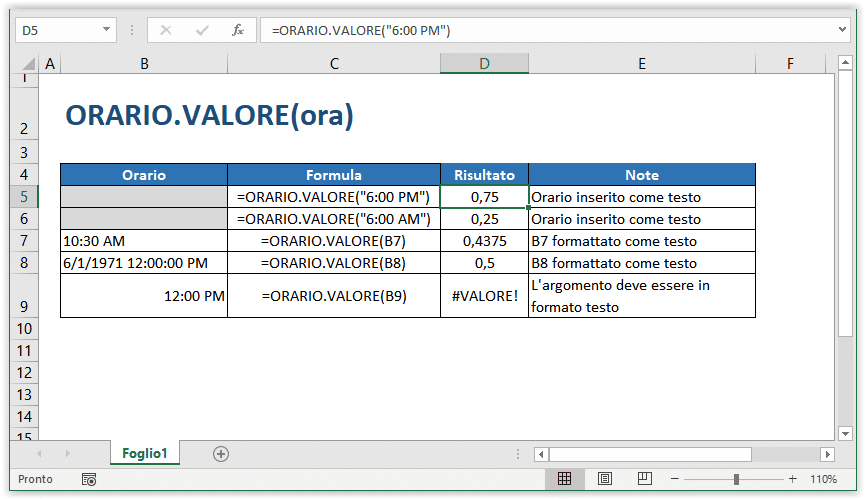Click the vertical scrollbar down arrow

[845, 433]
